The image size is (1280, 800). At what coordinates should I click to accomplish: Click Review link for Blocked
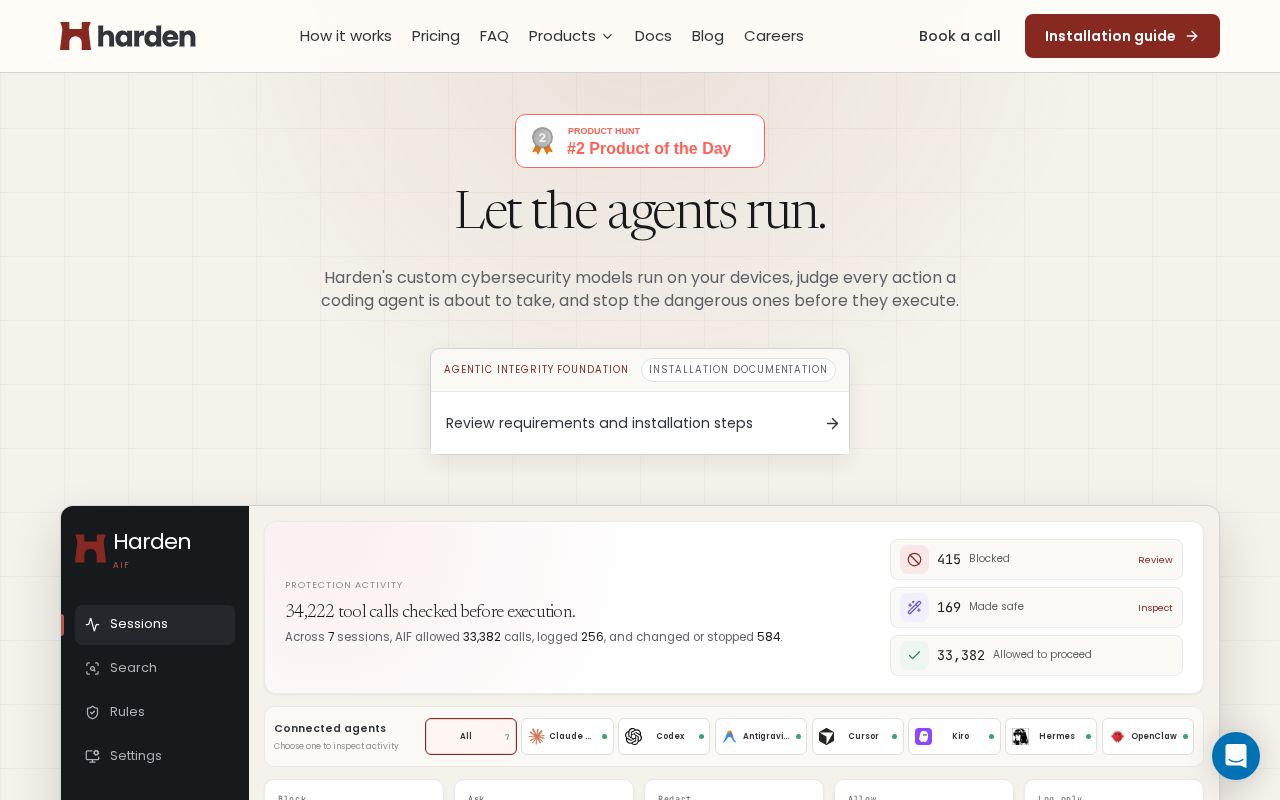point(1155,560)
